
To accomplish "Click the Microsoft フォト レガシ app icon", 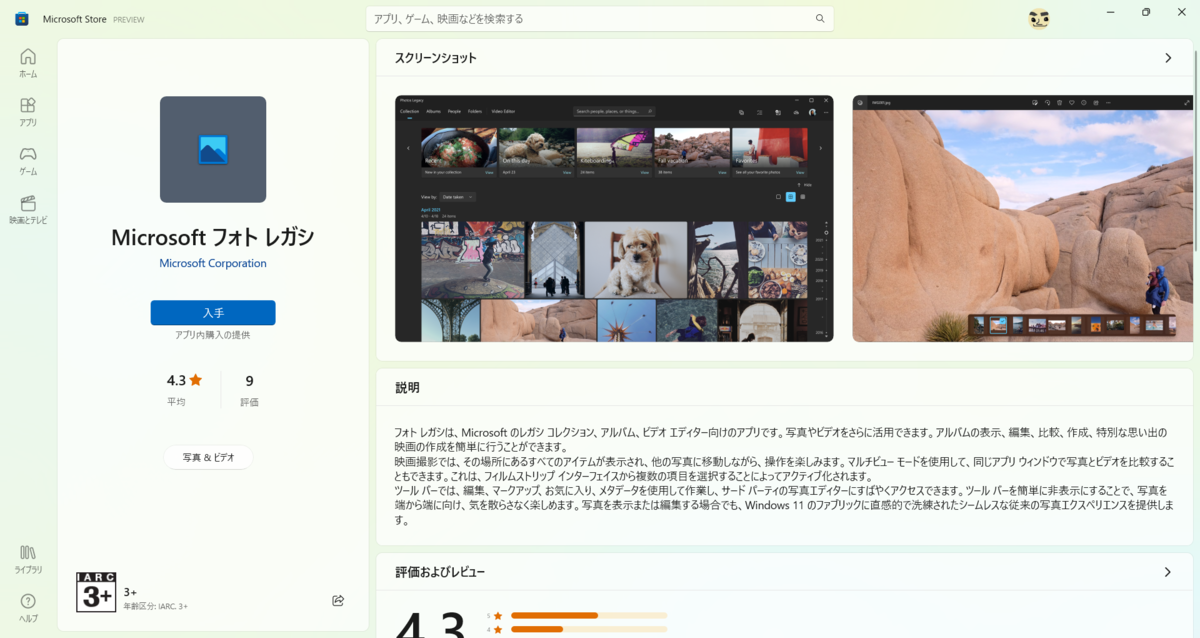I will click(x=213, y=149).
